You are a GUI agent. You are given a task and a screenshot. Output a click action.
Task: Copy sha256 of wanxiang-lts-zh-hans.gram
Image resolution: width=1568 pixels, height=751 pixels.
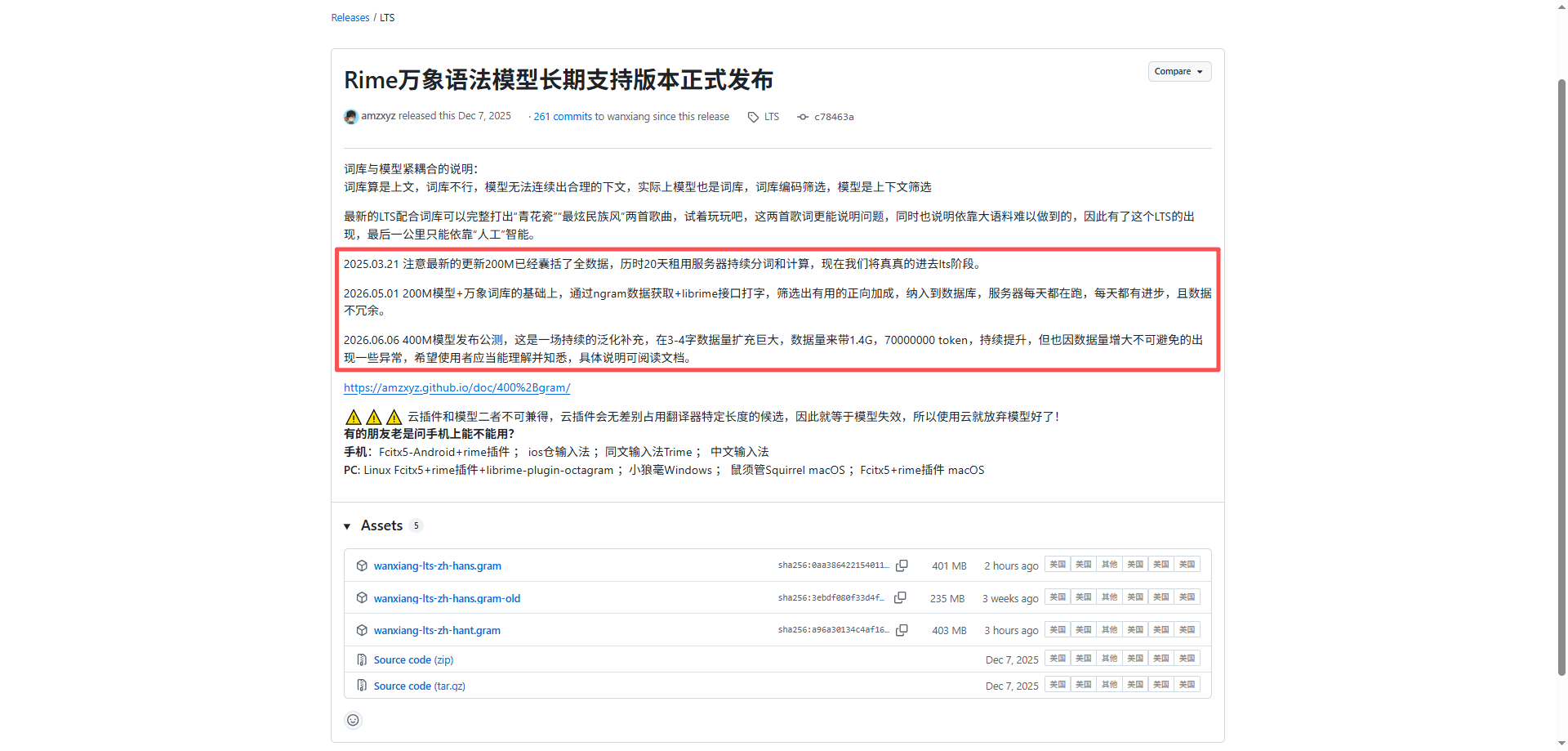(902, 565)
